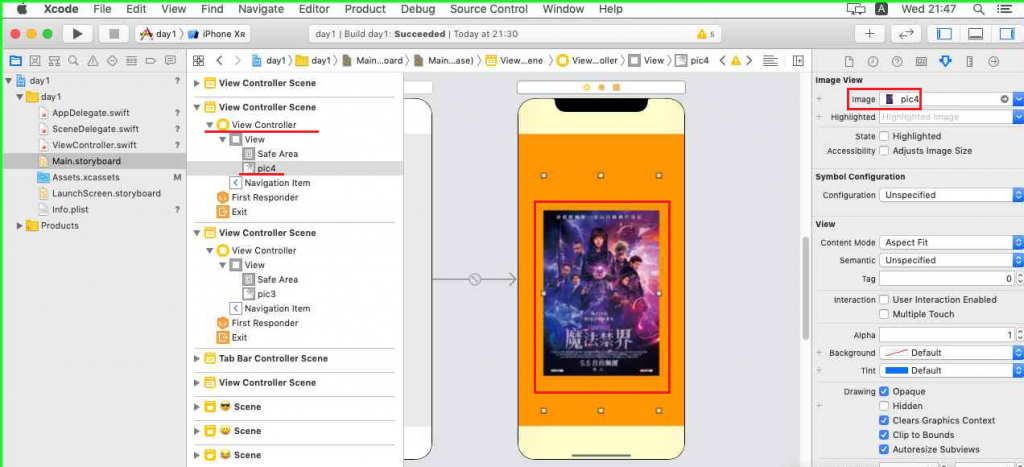Toggle the left navigator panel
Image resolution: width=1024 pixels, height=467 pixels.
tap(944, 34)
